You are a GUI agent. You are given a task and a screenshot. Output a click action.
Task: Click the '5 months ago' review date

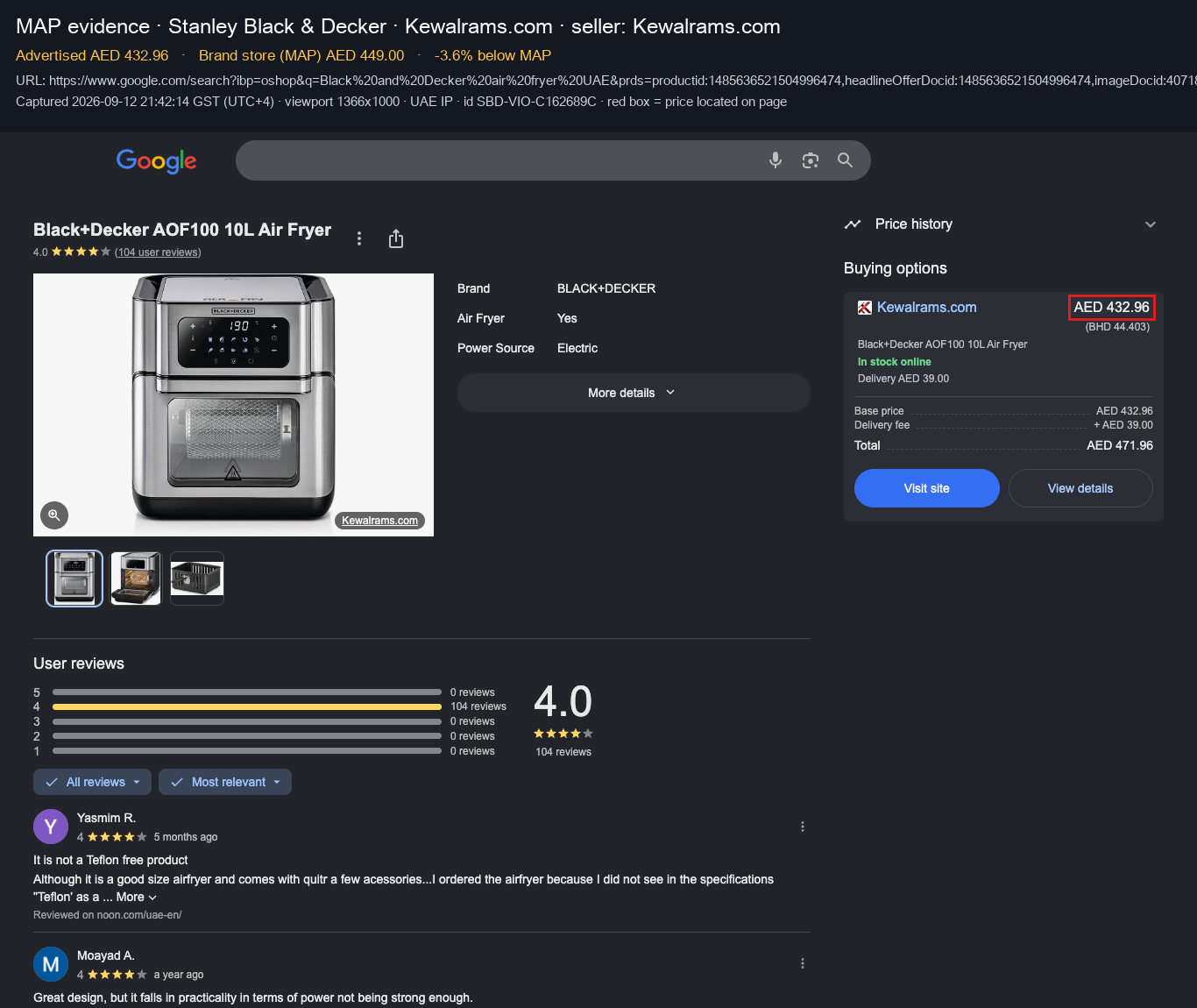[186, 837]
